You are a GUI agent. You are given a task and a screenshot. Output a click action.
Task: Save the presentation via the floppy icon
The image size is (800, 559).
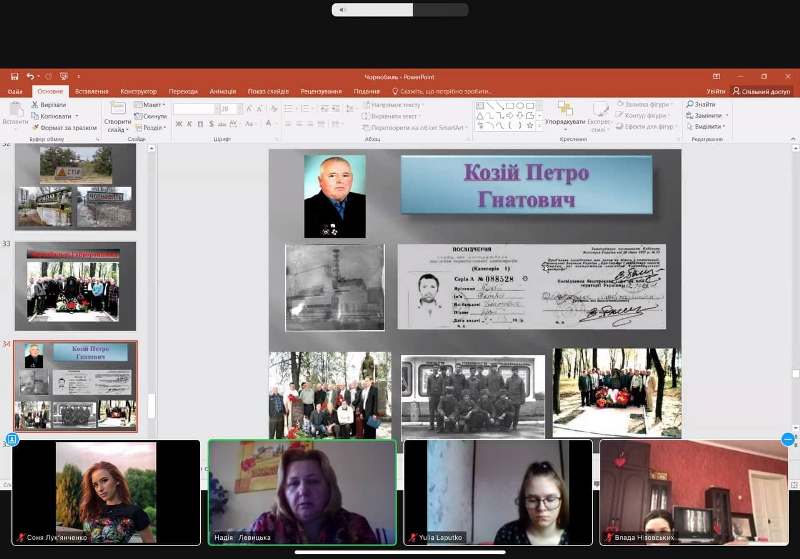pos(14,77)
